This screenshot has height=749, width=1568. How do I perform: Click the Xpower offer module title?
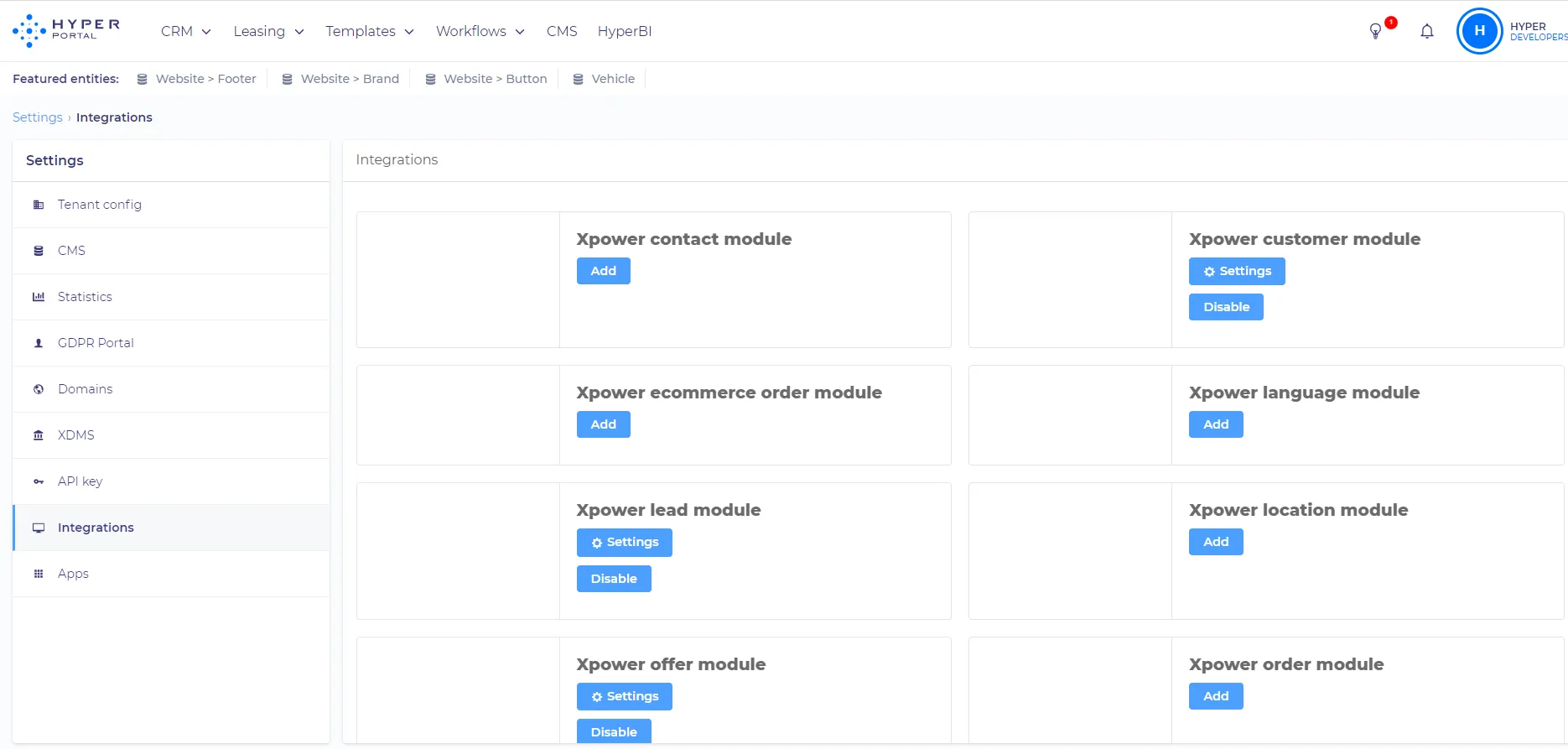pyautogui.click(x=671, y=664)
